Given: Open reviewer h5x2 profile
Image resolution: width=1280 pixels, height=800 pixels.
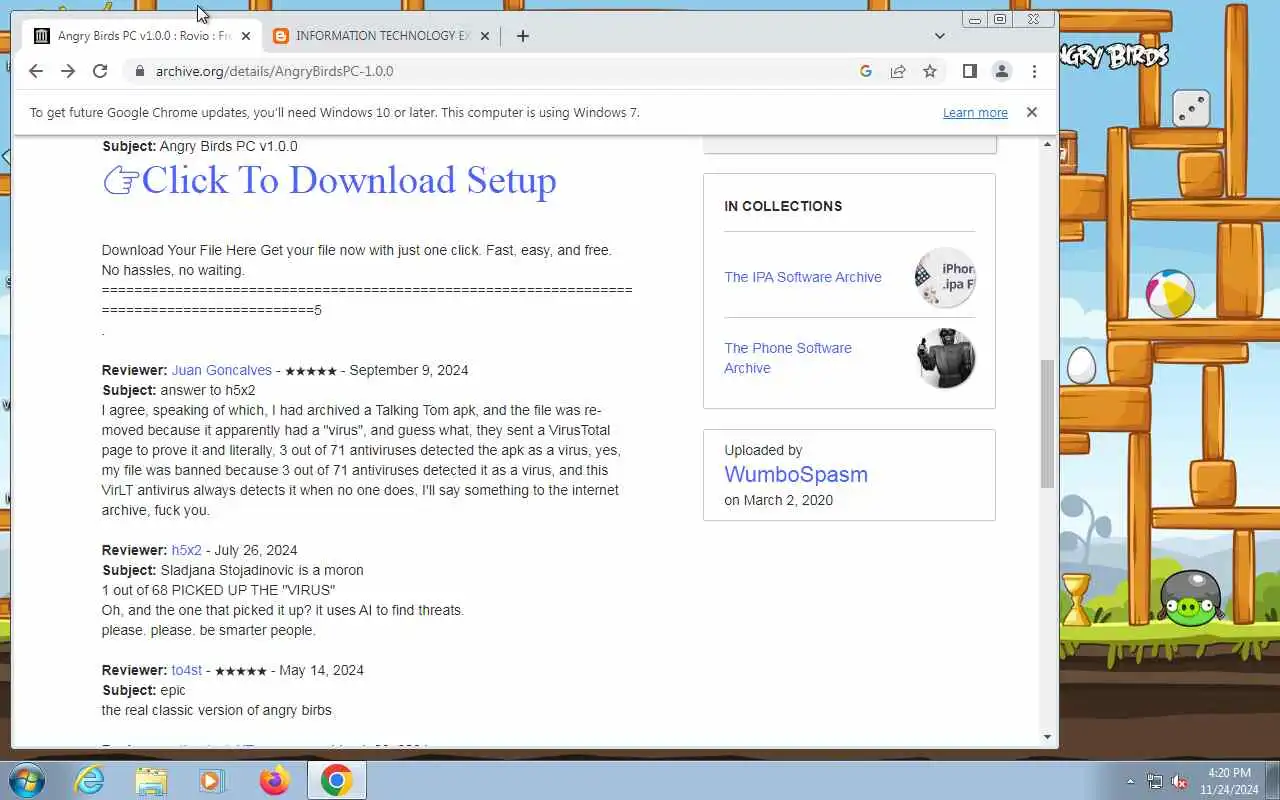Looking at the screenshot, I should [x=186, y=550].
